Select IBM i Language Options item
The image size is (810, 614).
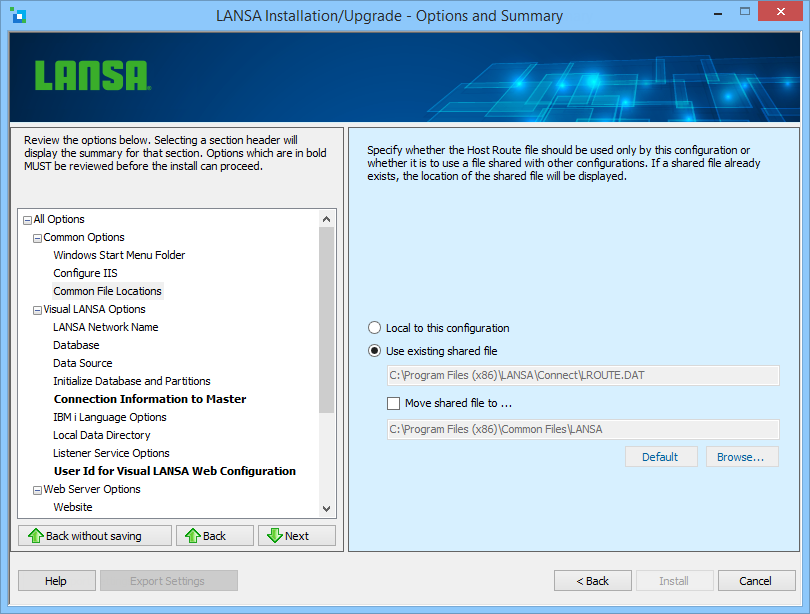point(110,417)
